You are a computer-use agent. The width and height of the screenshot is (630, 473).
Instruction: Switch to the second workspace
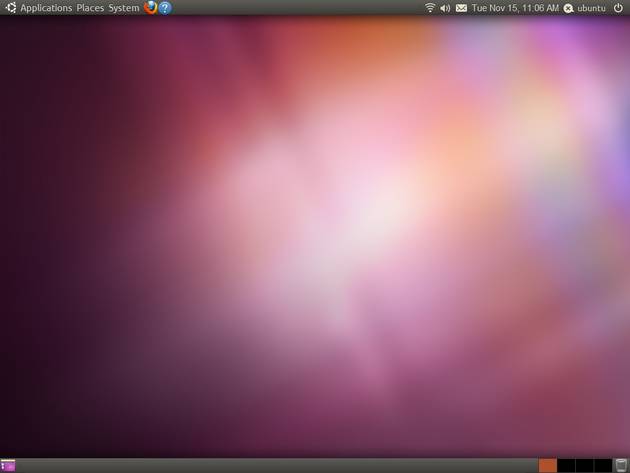click(x=566, y=465)
